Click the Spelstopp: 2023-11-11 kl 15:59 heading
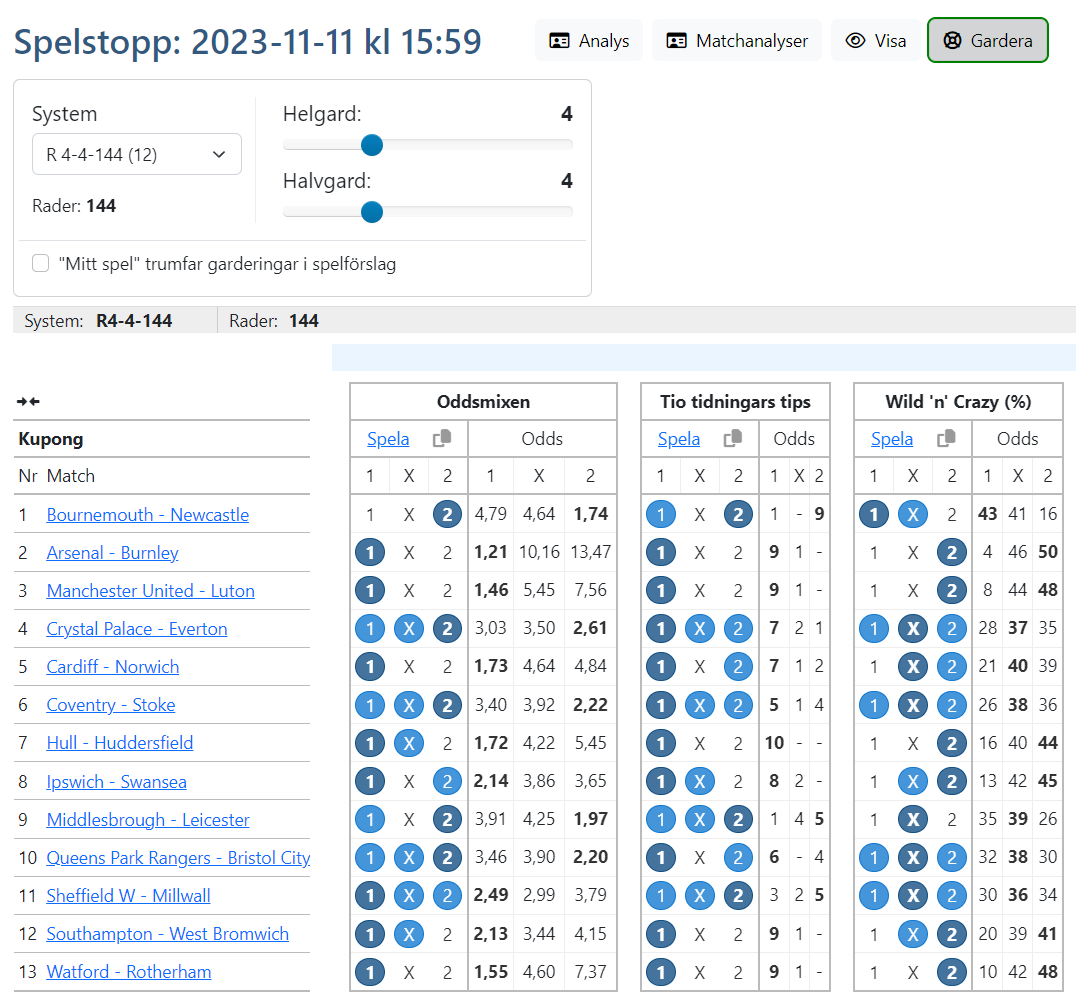Screen dimensions: 1076x999 (248, 42)
